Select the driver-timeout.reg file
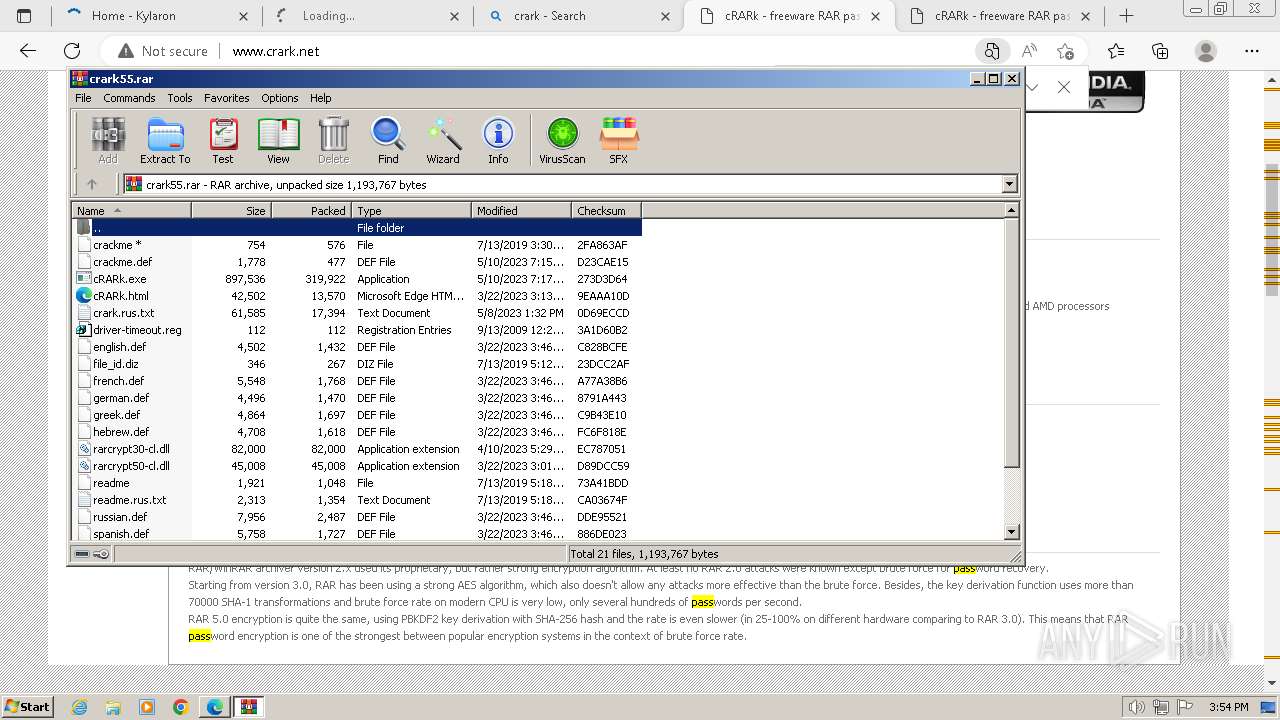 coord(357,330)
